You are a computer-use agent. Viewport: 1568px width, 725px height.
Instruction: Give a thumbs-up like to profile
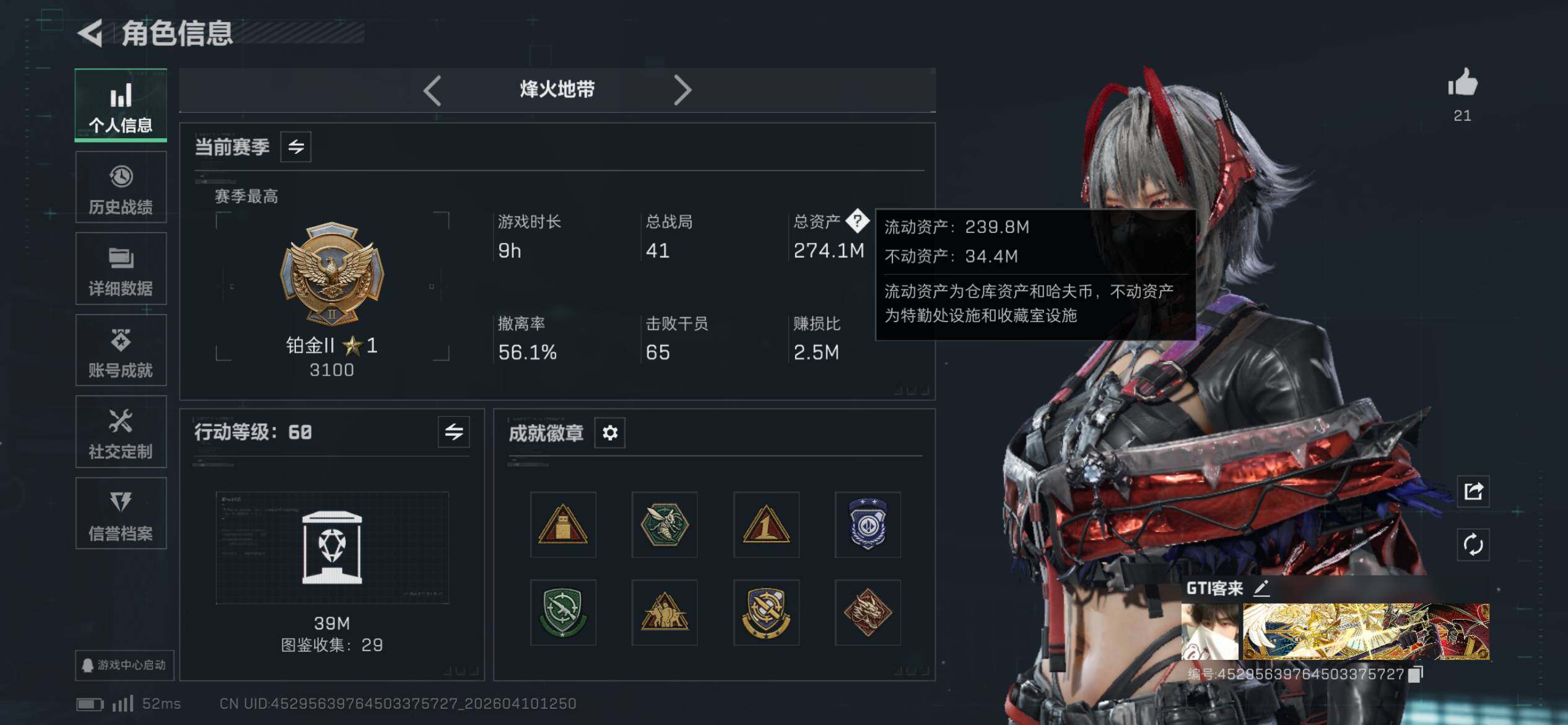click(1463, 82)
